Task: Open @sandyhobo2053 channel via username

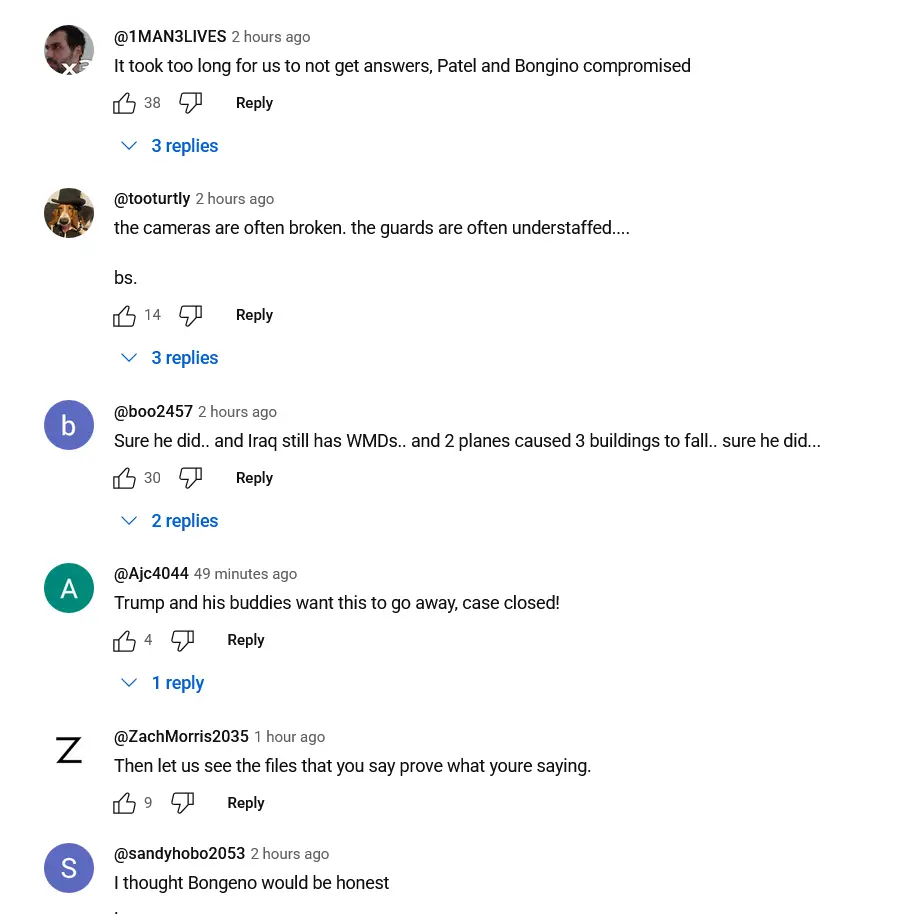Action: coord(179,854)
